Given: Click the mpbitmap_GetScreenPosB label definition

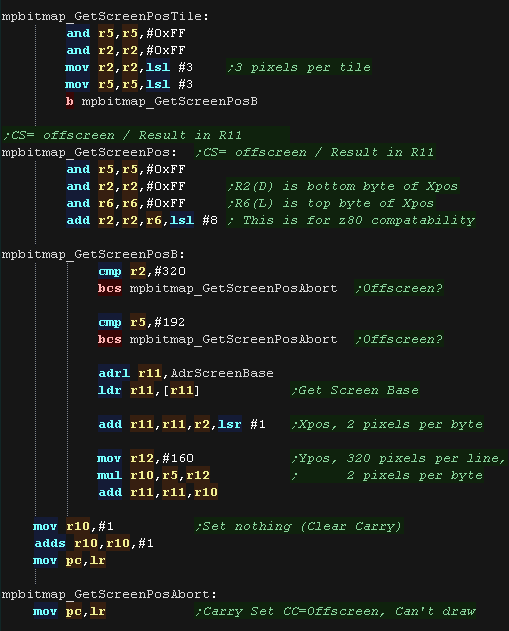Looking at the screenshot, I should 93,254.
